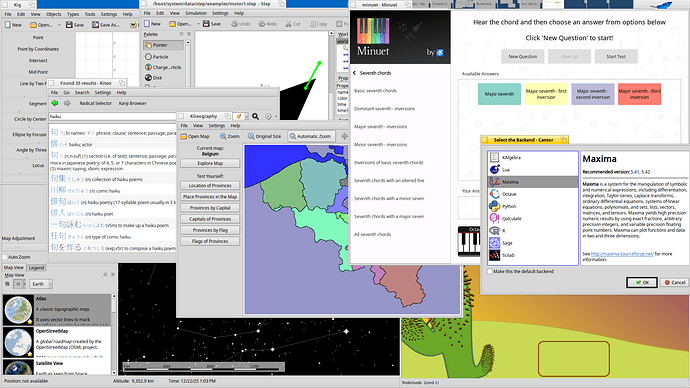
Task: Select the Qalculate backend in Cantor
Action: [533, 219]
